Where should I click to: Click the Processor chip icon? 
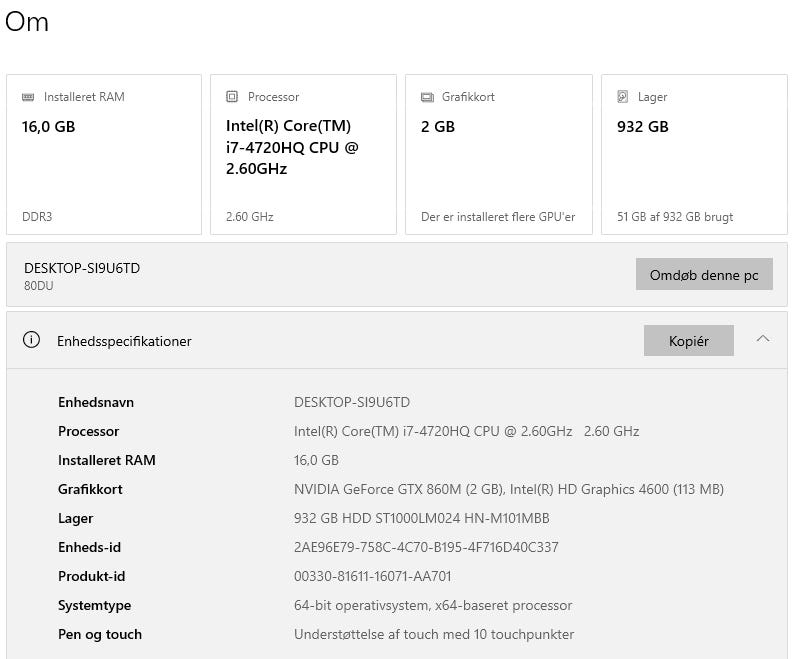click(x=233, y=97)
